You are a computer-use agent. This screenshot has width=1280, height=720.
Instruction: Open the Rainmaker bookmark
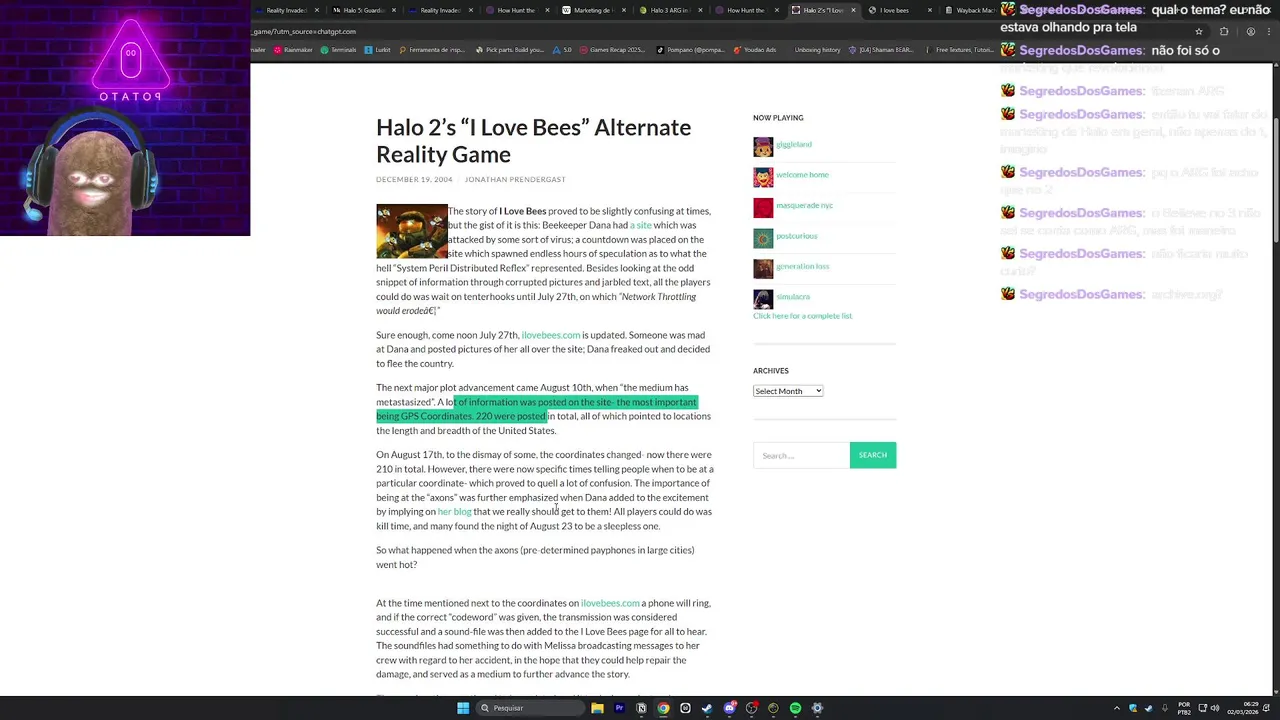(292, 49)
